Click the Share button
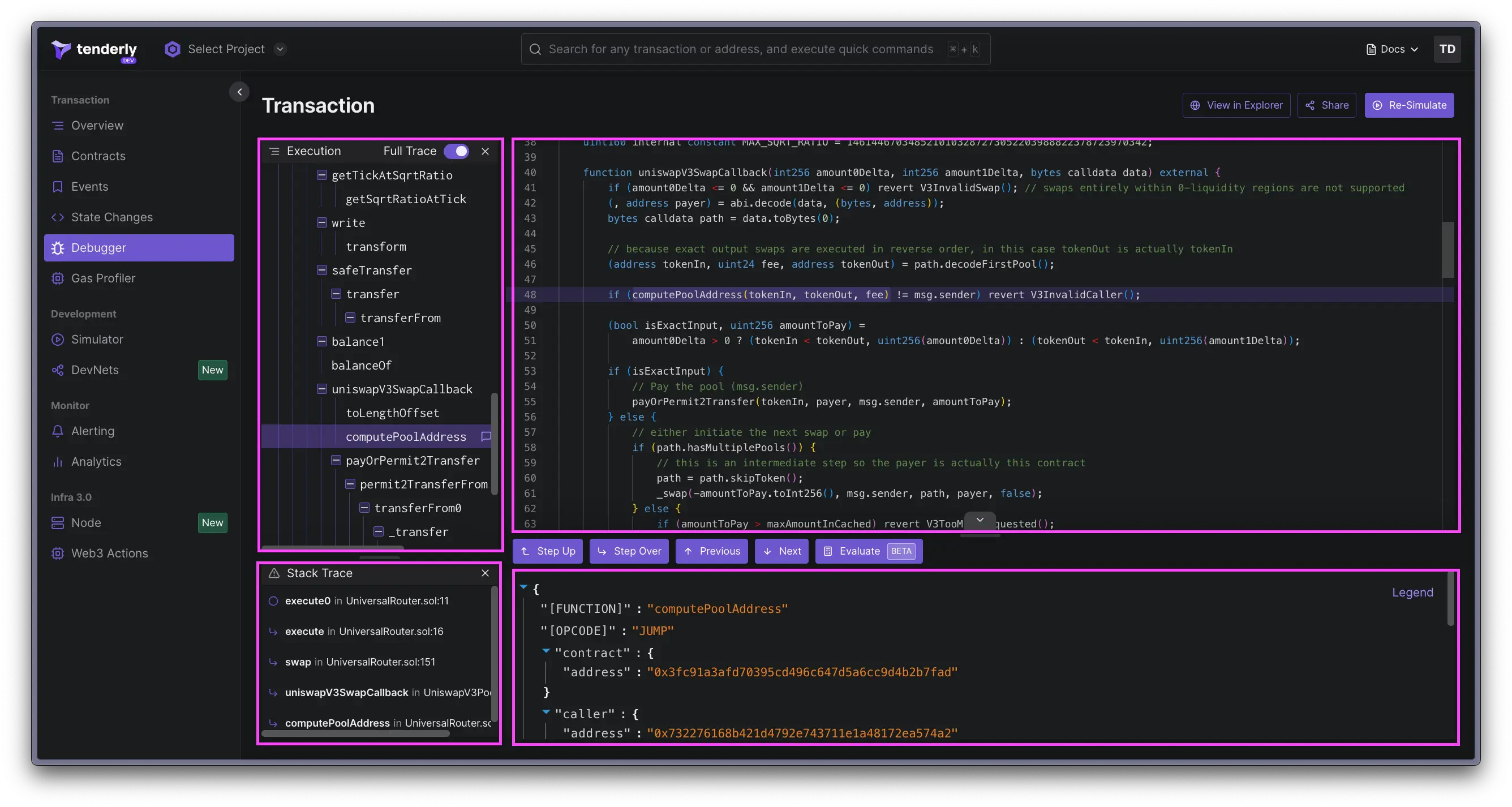Image resolution: width=1512 pixels, height=807 pixels. coord(1326,105)
